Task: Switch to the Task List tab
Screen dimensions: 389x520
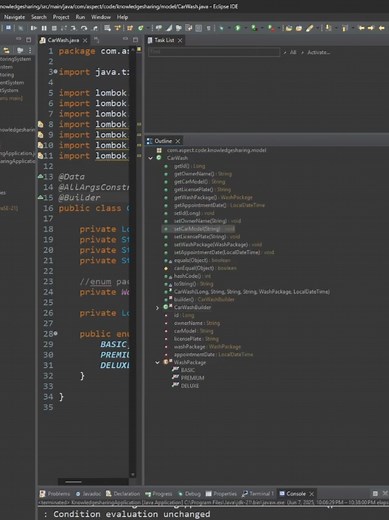Action: pos(164,40)
